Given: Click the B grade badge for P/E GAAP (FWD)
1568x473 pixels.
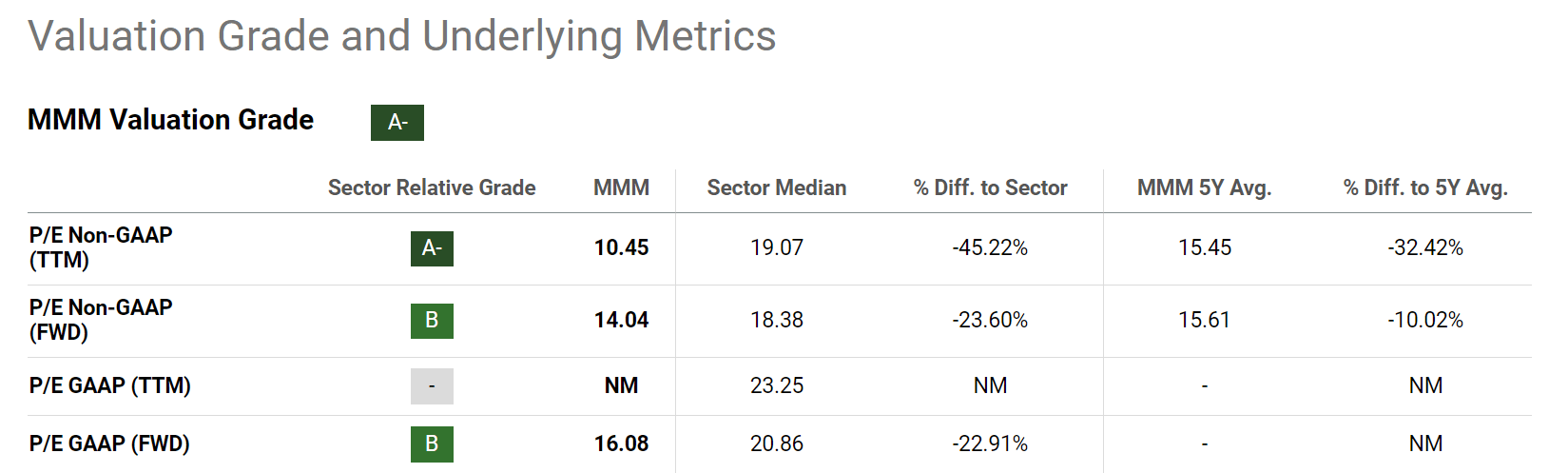Looking at the screenshot, I should point(432,443).
